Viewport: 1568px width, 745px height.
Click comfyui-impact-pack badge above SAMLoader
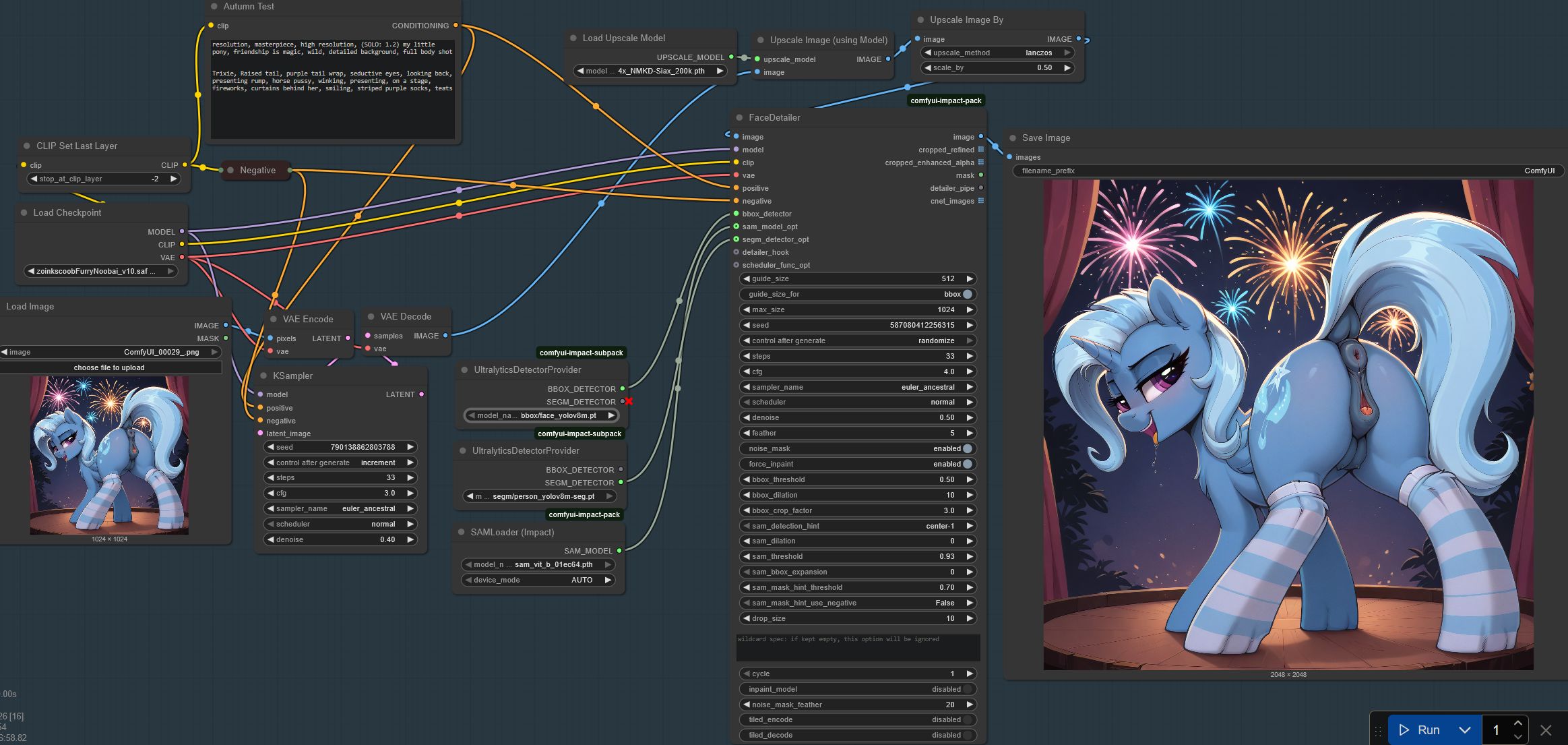pyautogui.click(x=584, y=515)
